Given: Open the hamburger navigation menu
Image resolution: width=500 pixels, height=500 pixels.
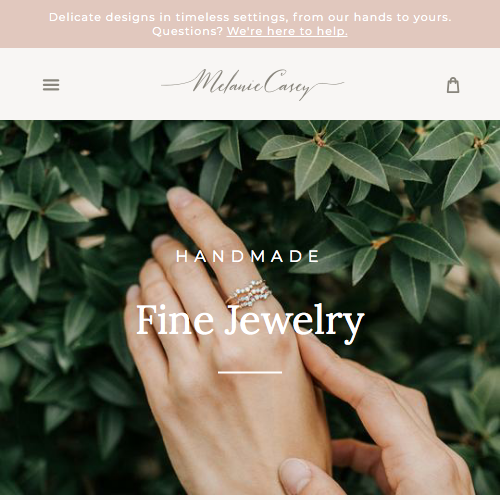Looking at the screenshot, I should [51, 85].
